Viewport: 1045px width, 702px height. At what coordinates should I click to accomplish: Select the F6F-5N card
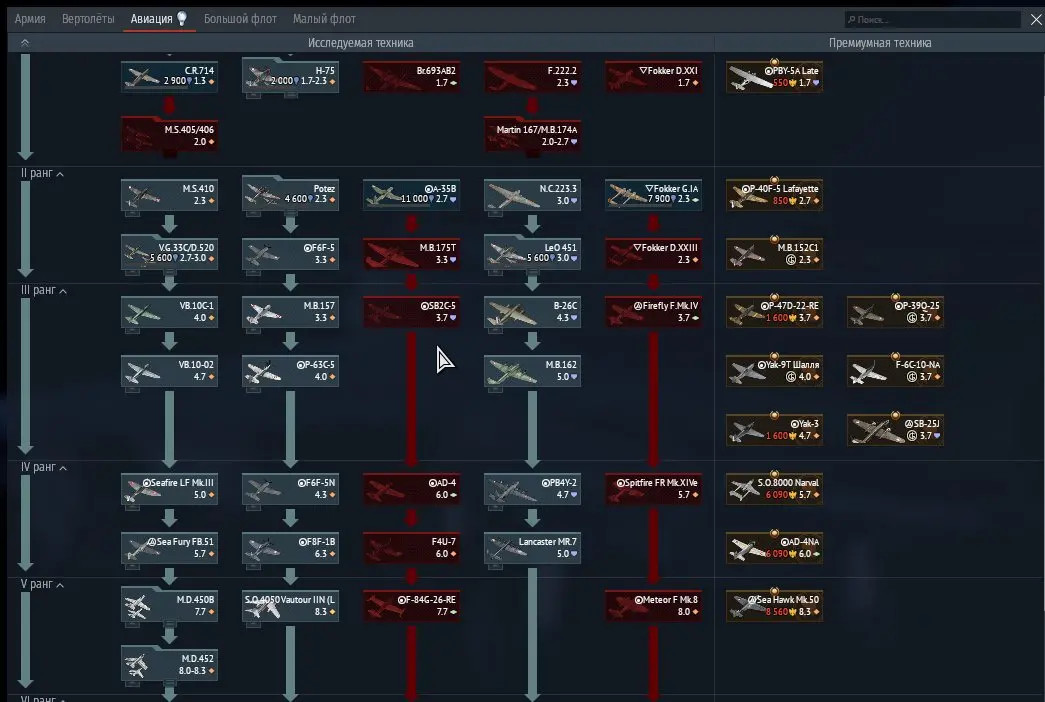click(x=290, y=489)
